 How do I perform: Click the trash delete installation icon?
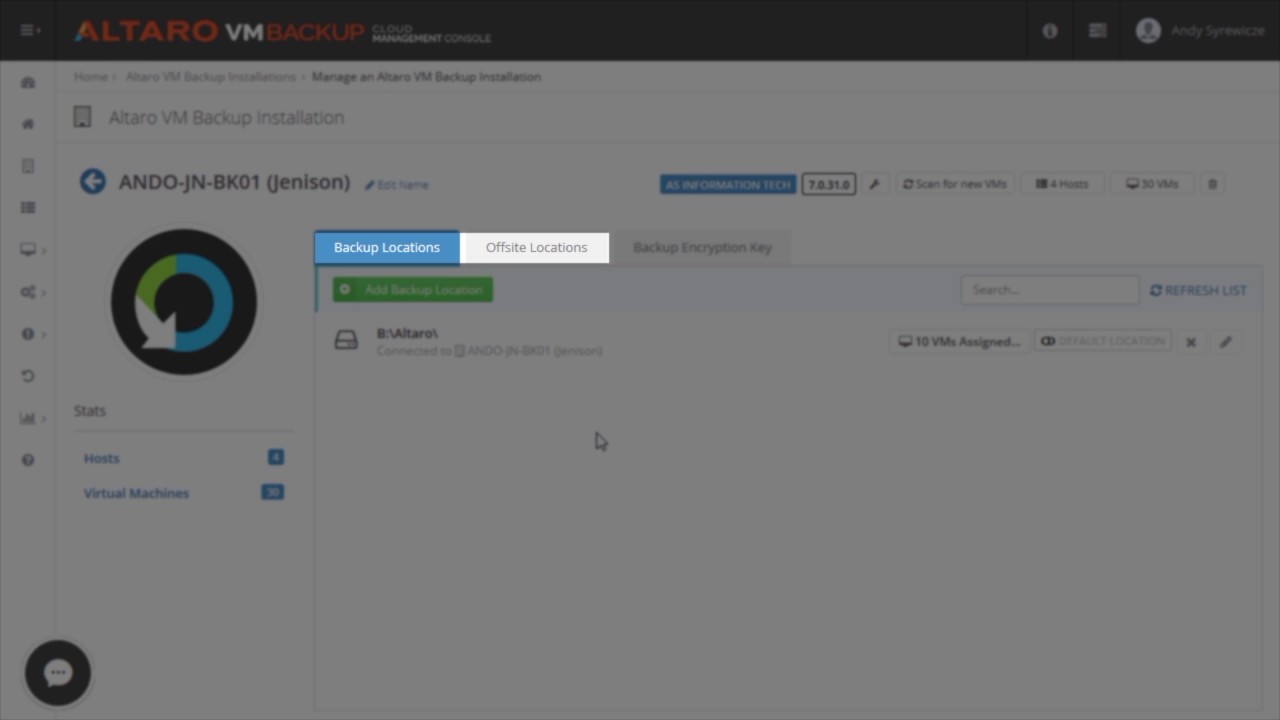[x=1213, y=184]
